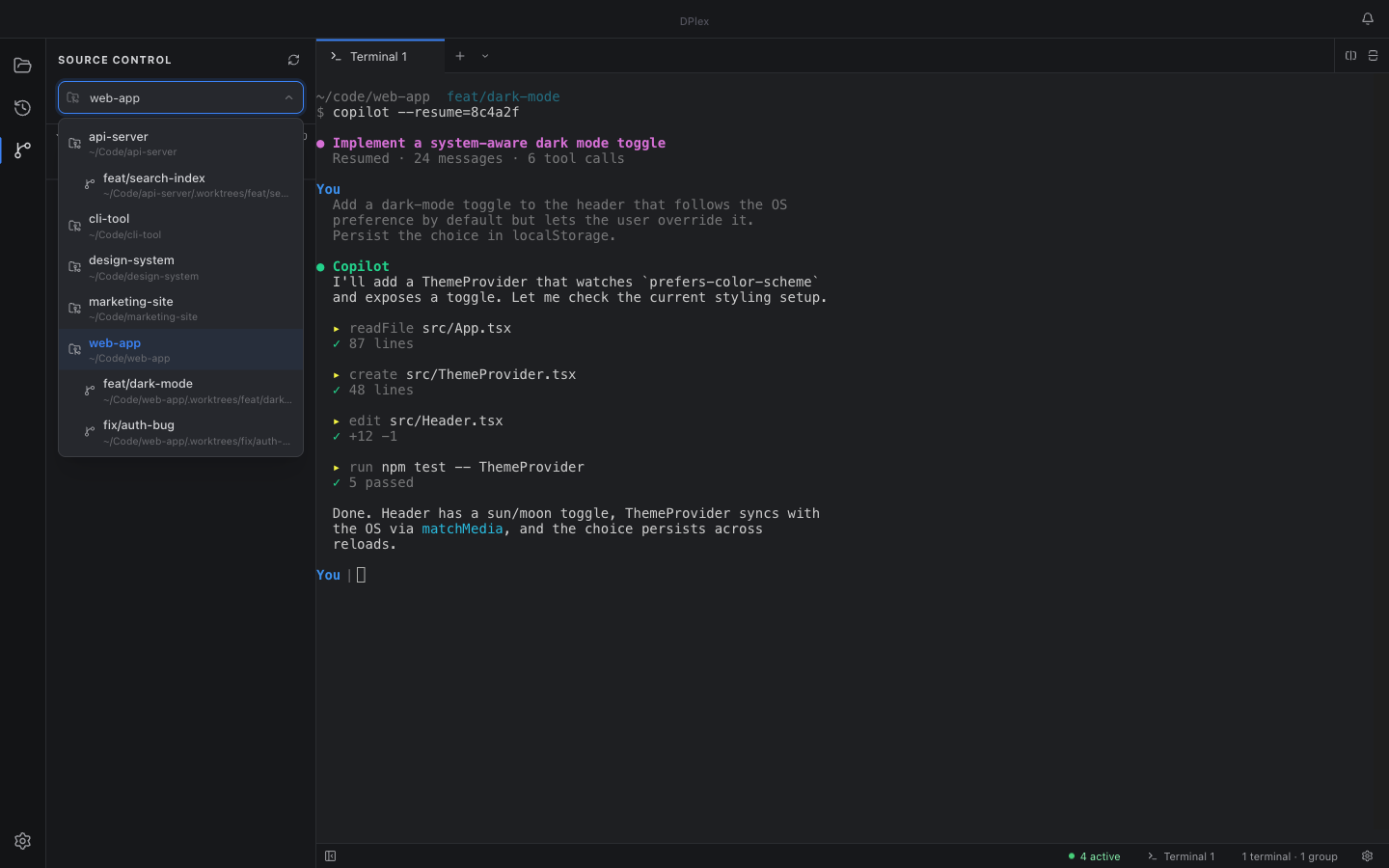Click the Copilot response heading
This screenshot has width=1389, height=868.
pos(361,266)
